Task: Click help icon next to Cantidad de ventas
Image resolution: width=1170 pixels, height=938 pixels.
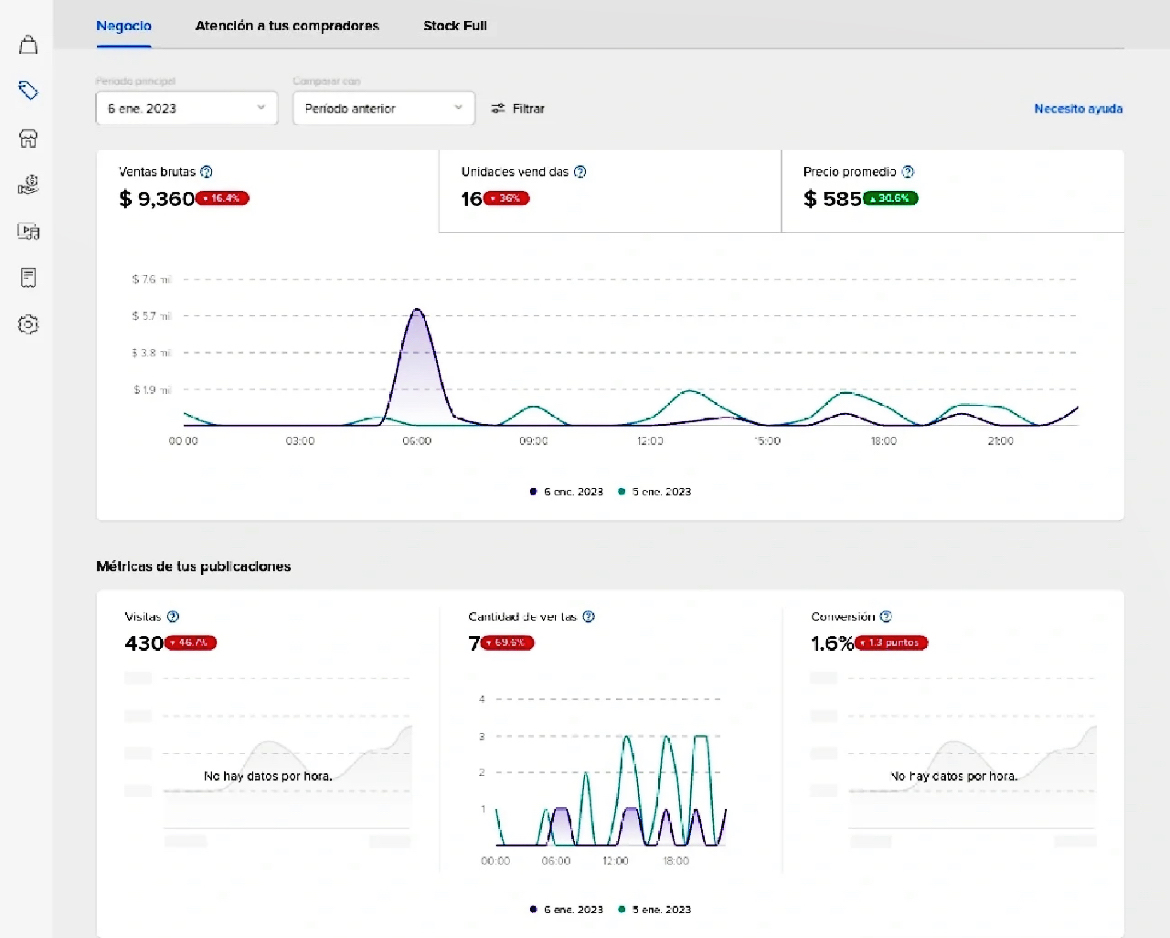Action: click(x=589, y=616)
